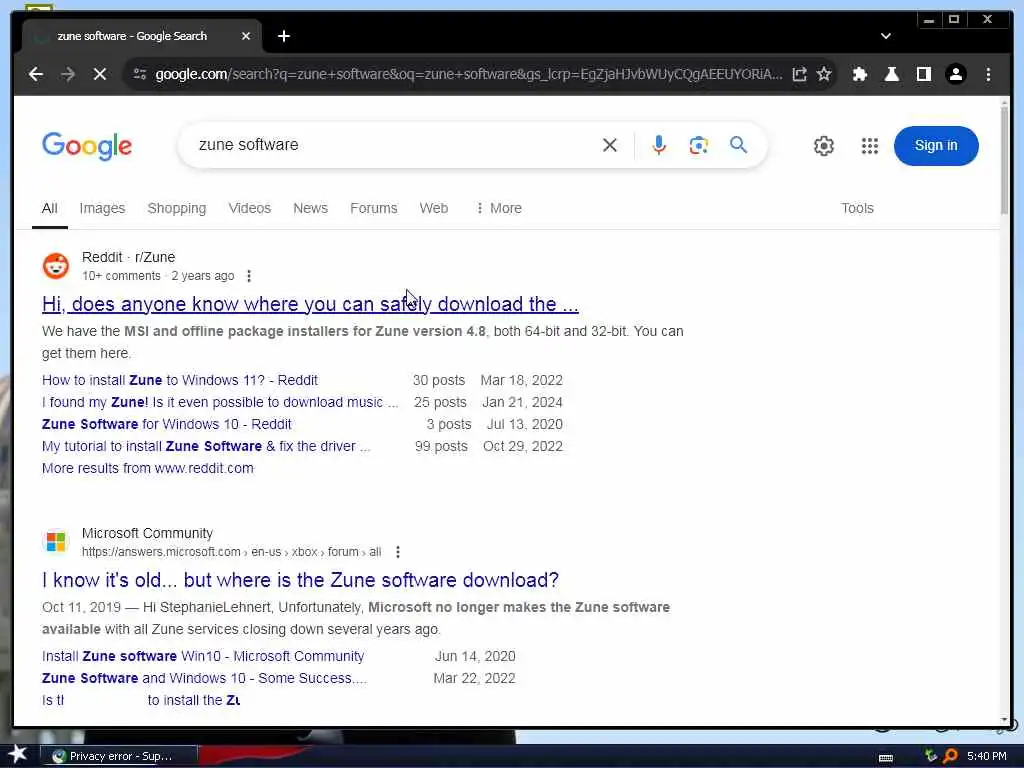The height and width of the screenshot is (768, 1024).
Task: Click the Sign in button
Action: click(x=936, y=146)
